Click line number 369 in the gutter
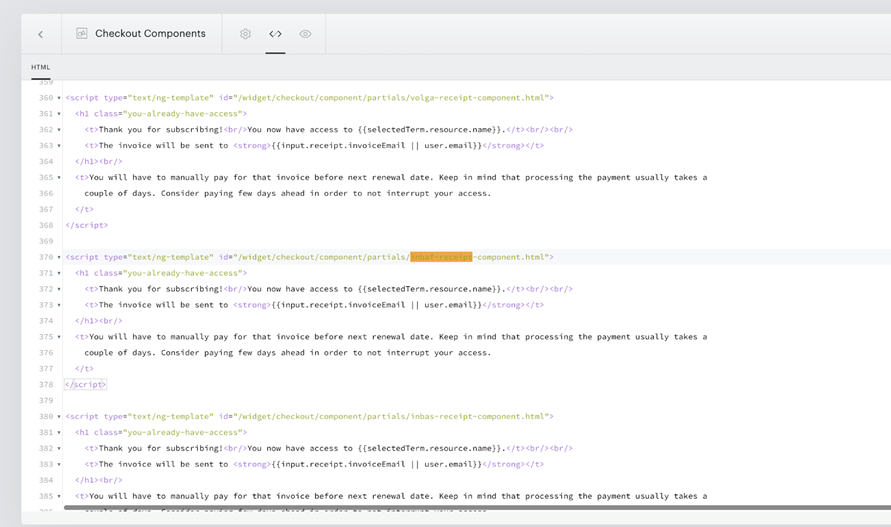The image size is (891, 527). [45, 241]
